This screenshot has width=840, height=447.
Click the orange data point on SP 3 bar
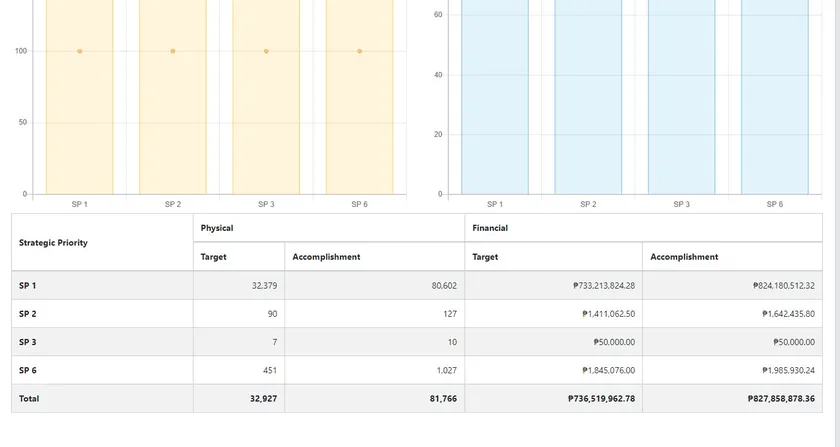266,51
